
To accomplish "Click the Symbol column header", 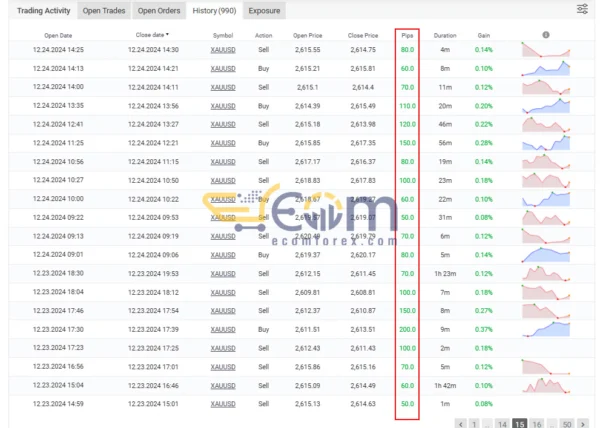I will (223, 36).
